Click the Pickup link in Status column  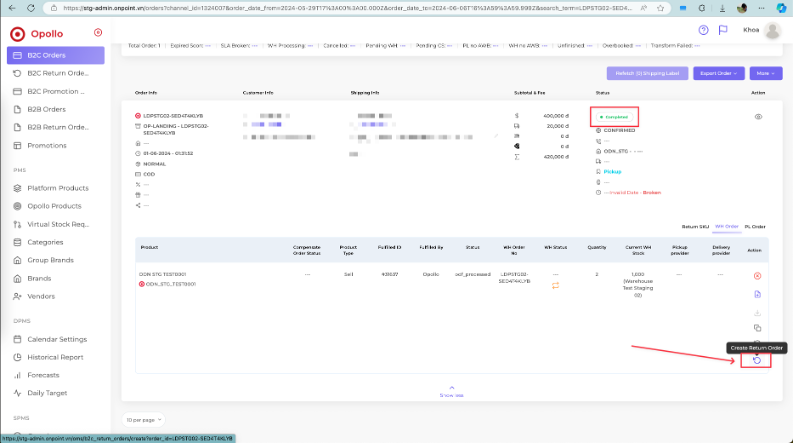pyautogui.click(x=612, y=172)
